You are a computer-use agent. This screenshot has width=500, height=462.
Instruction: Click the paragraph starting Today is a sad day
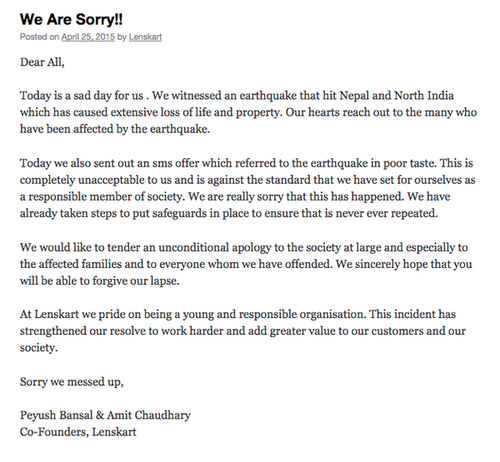[248, 112]
